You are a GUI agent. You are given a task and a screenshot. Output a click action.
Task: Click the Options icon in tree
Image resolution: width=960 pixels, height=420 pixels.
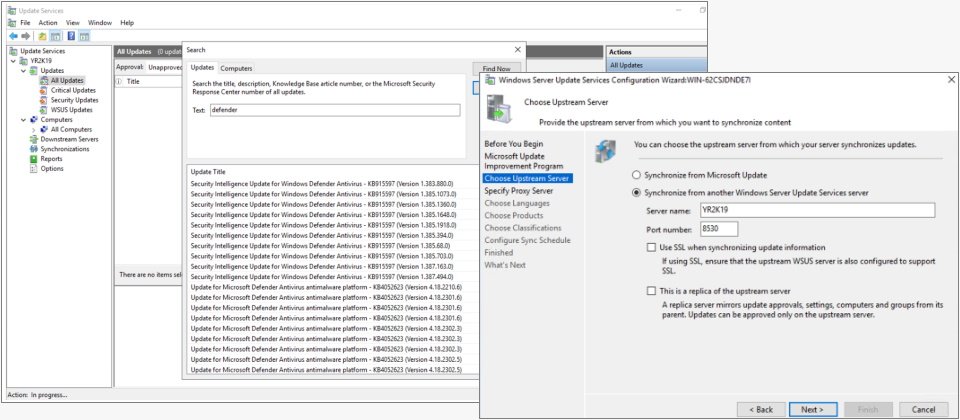point(34,169)
